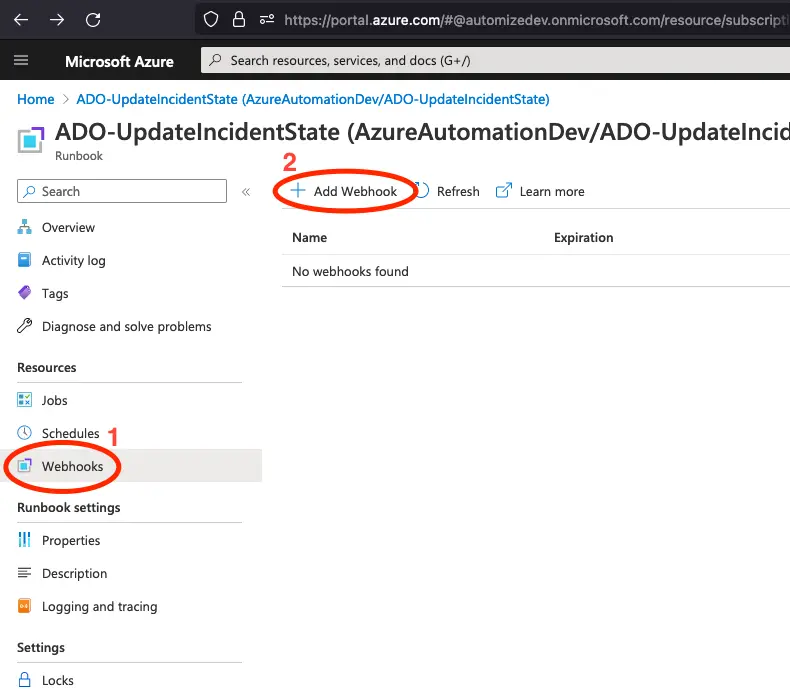This screenshot has width=790, height=700.
Task: Open the Azure portal hamburger menu
Action: [21, 61]
